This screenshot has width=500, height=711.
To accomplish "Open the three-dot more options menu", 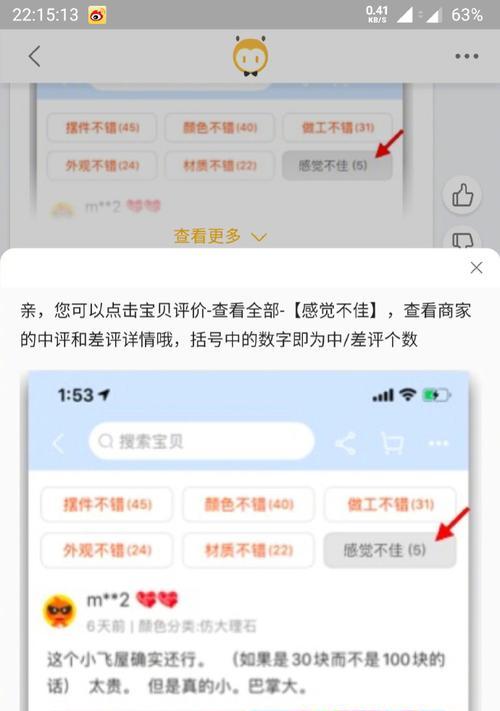I will pyautogui.click(x=466, y=56).
